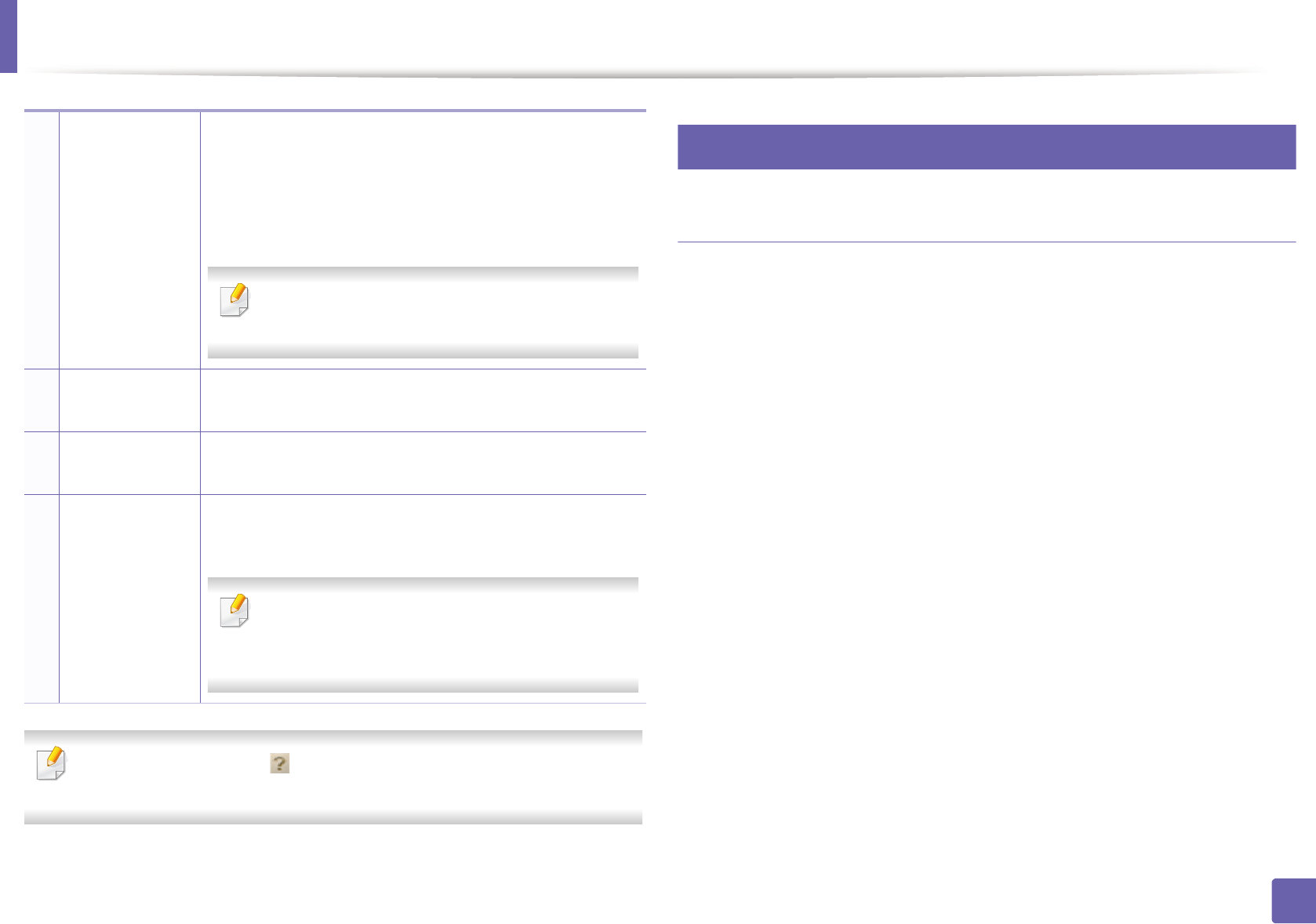This screenshot has height=924, width=1316.
Task: Click the question mark help icon
Action: (x=279, y=763)
